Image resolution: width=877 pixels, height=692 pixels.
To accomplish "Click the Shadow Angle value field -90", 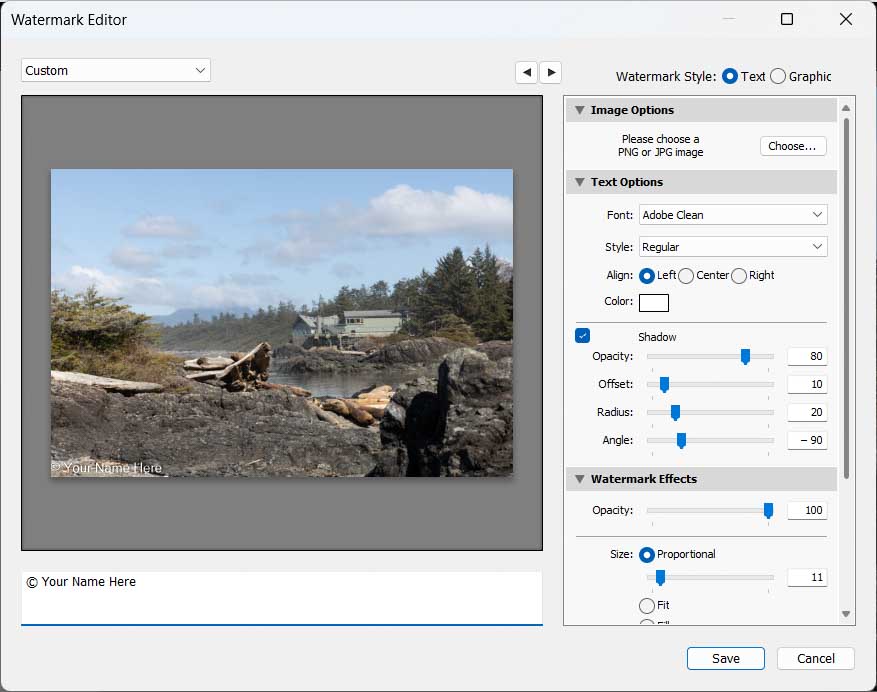I will pos(807,440).
